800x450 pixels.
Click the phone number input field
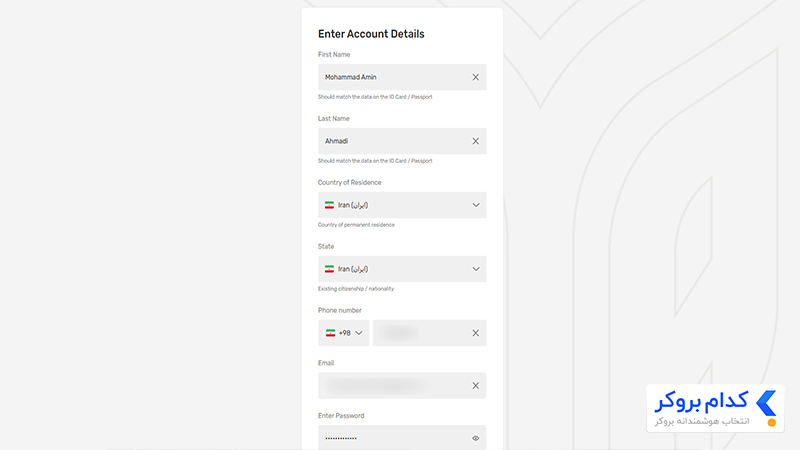[x=429, y=333]
